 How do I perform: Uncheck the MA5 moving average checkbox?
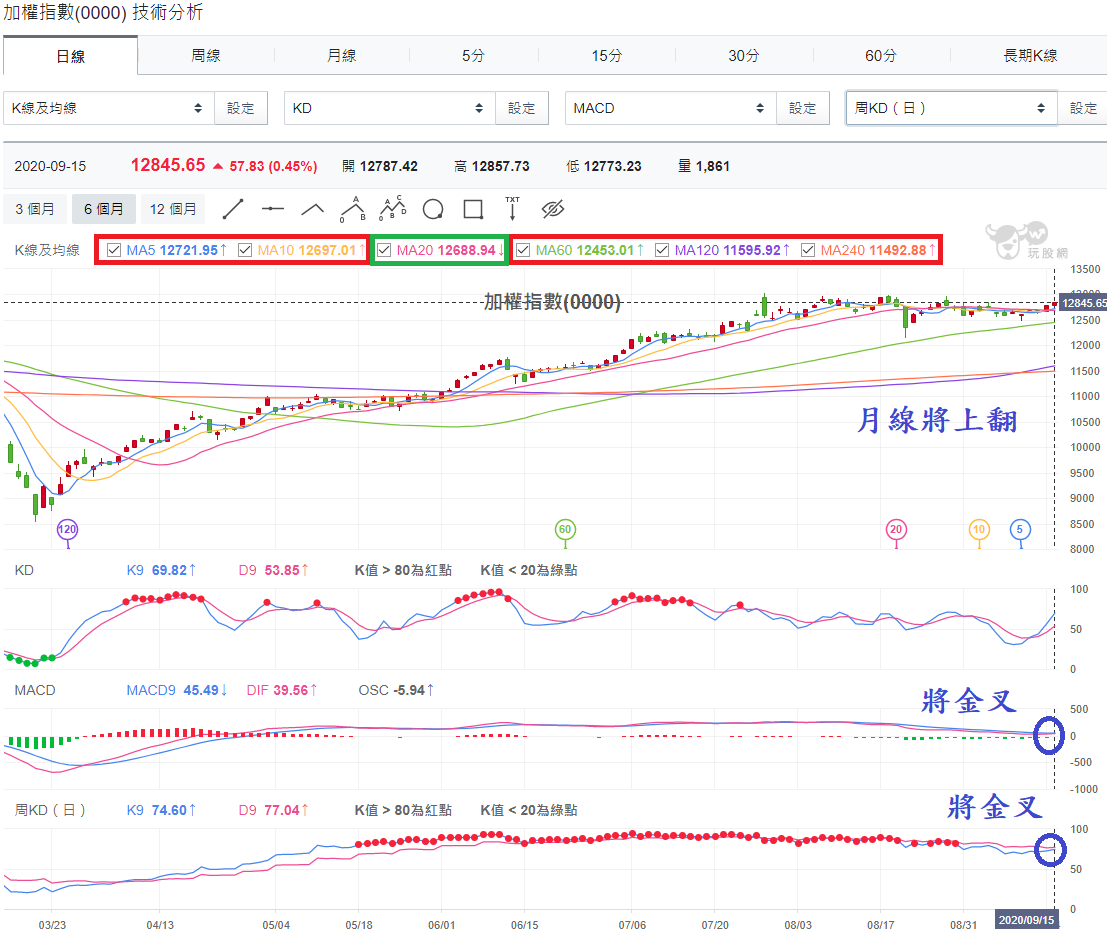click(114, 250)
